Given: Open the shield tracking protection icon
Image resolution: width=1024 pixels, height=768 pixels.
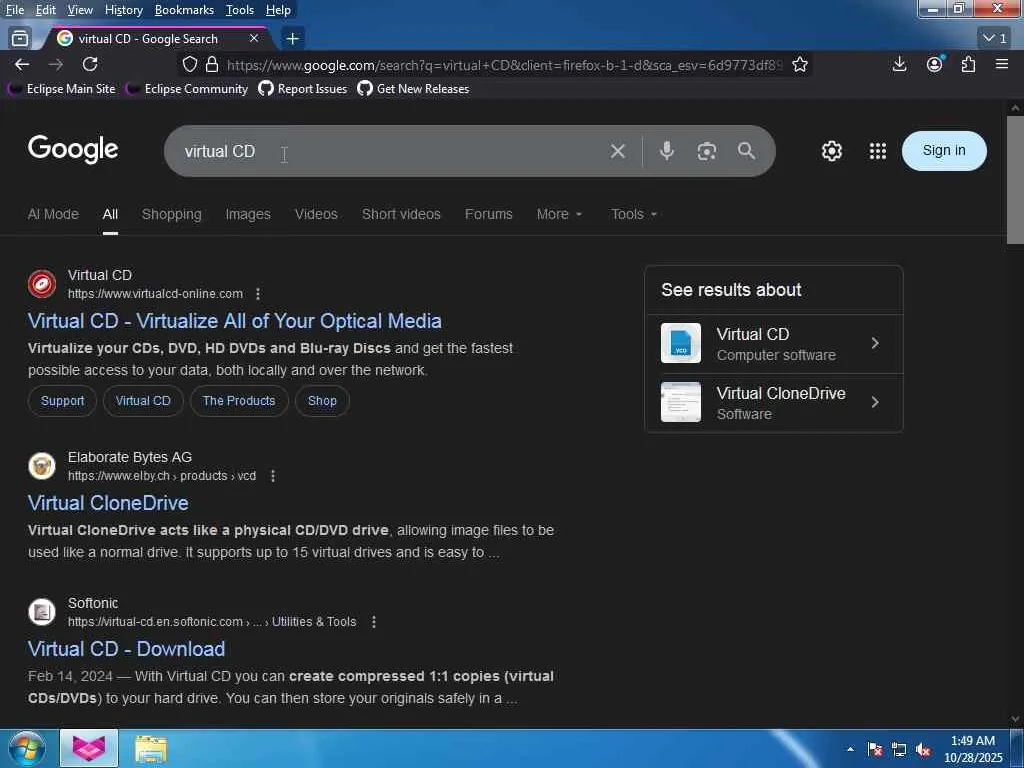Looking at the screenshot, I should coord(189,64).
